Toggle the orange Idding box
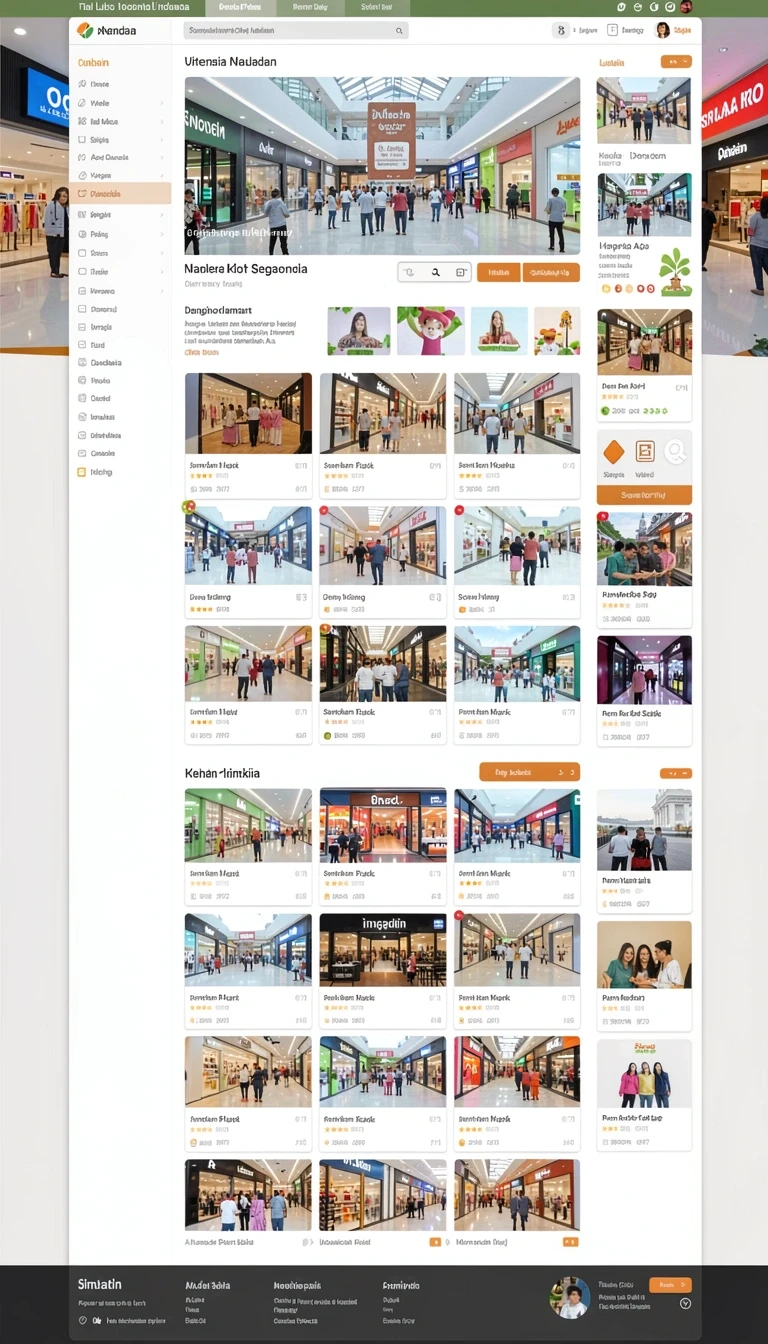The image size is (768, 1344). pos(82,472)
